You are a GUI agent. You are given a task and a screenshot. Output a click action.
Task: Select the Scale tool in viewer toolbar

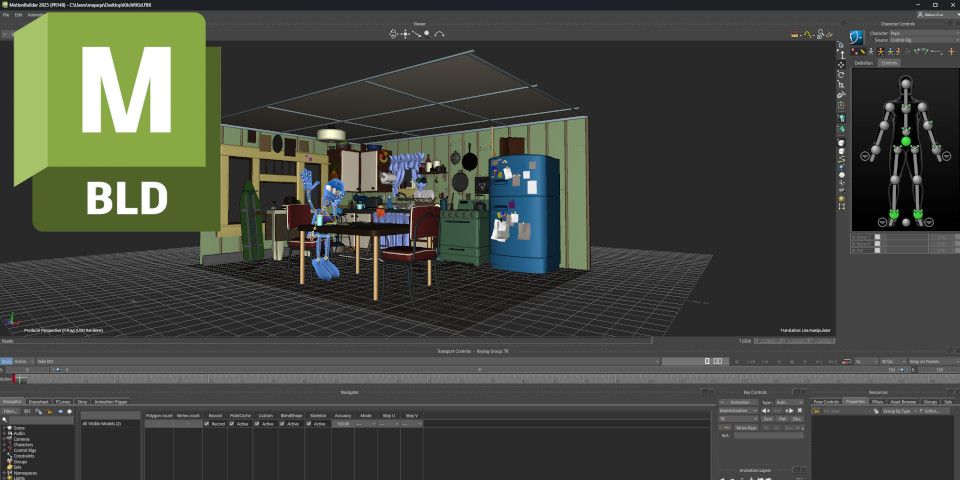842,84
